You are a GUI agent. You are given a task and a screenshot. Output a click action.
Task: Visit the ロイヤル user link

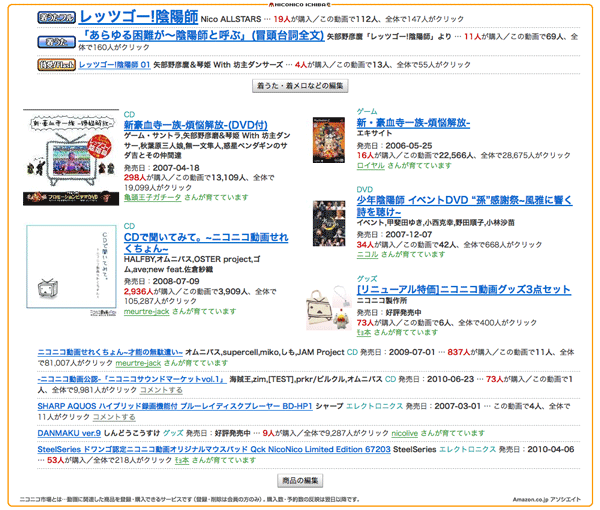click(x=370, y=166)
